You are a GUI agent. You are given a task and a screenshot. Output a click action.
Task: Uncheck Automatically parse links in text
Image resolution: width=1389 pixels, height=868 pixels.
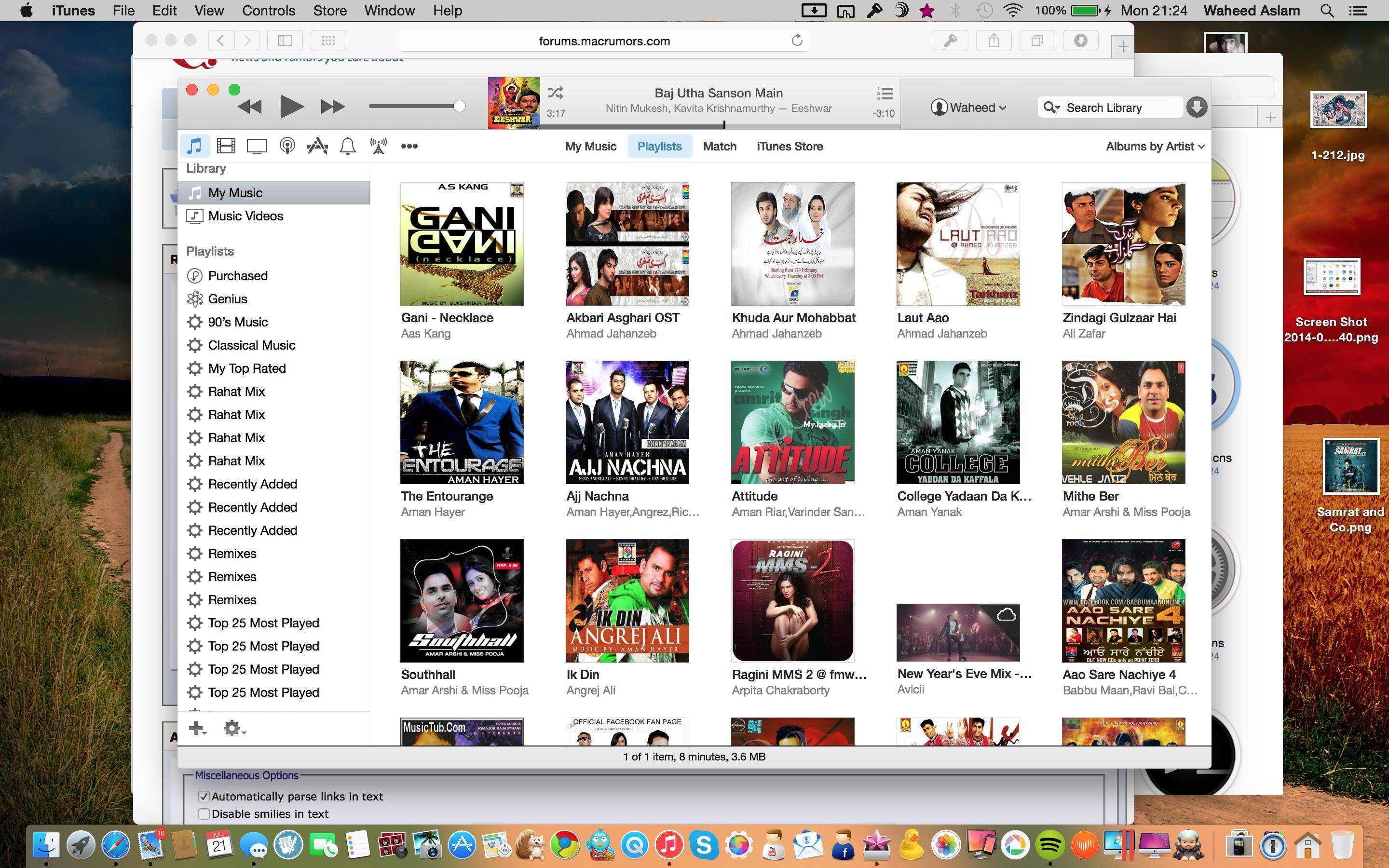point(204,796)
